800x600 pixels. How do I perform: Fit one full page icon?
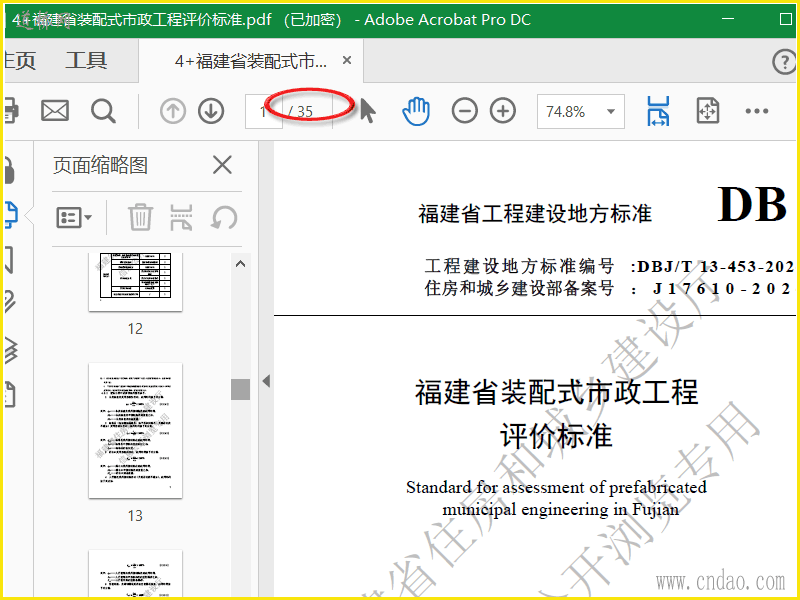point(708,111)
